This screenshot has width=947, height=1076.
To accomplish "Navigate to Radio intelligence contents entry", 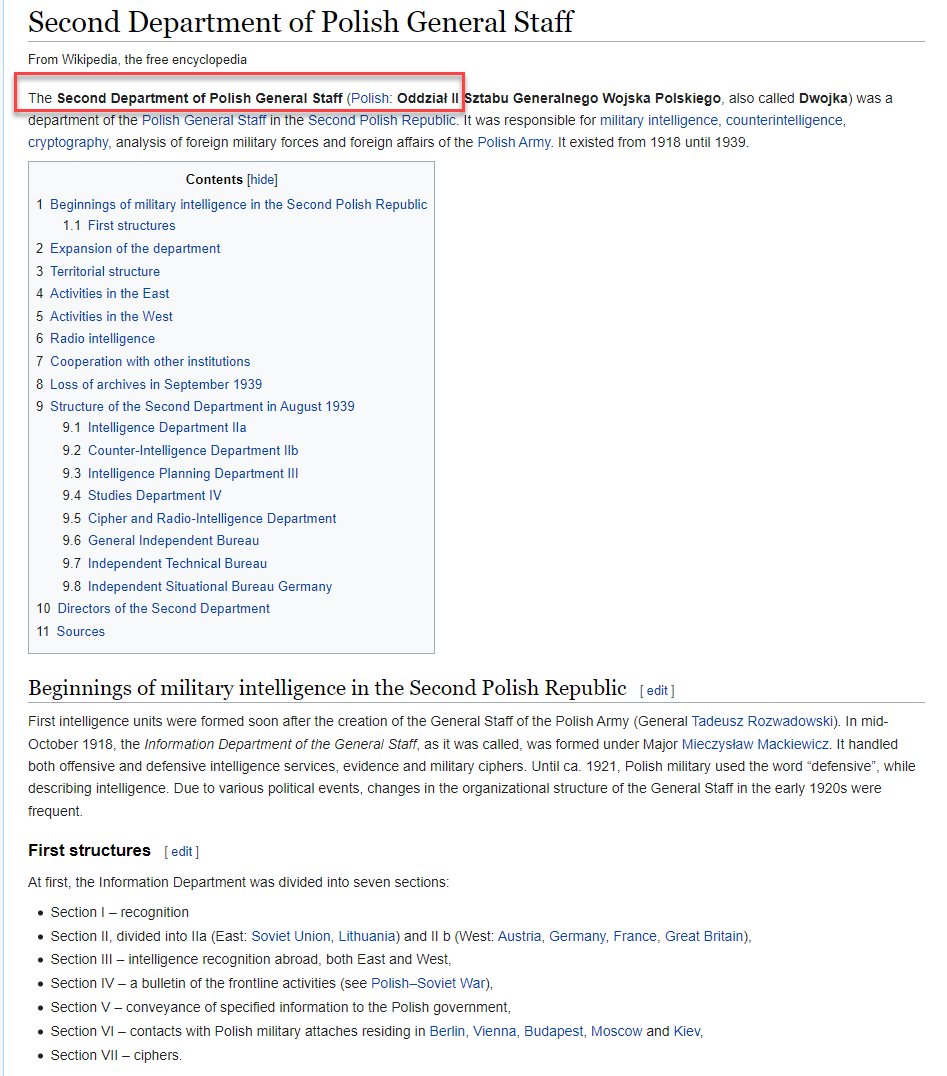I will tap(102, 339).
